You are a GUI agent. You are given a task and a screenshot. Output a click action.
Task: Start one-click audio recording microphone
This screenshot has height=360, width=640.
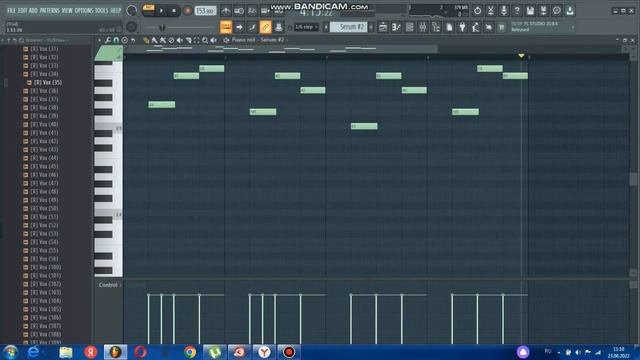pos(504,11)
